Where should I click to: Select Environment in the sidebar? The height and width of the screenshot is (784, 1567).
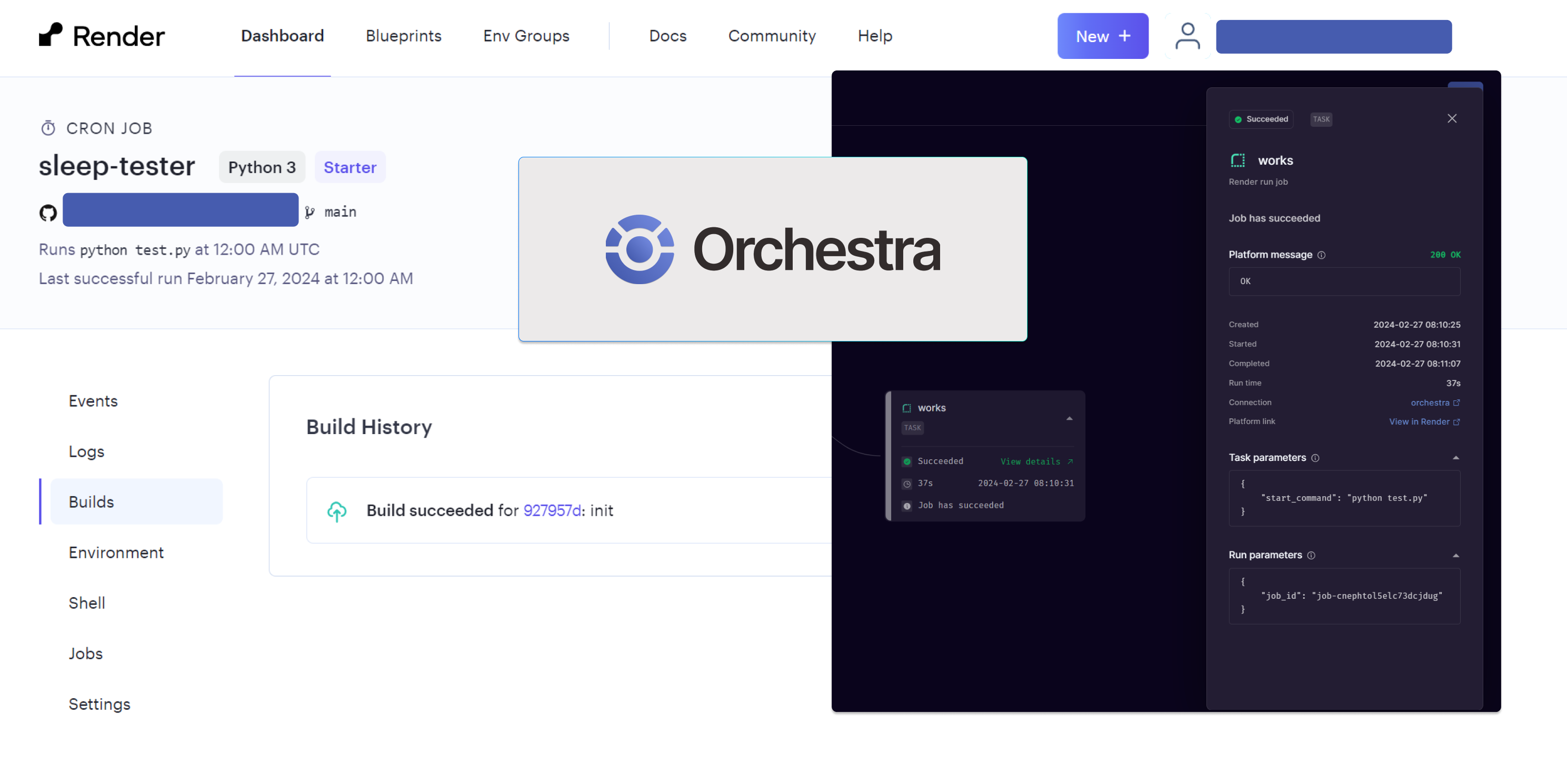[x=116, y=552]
